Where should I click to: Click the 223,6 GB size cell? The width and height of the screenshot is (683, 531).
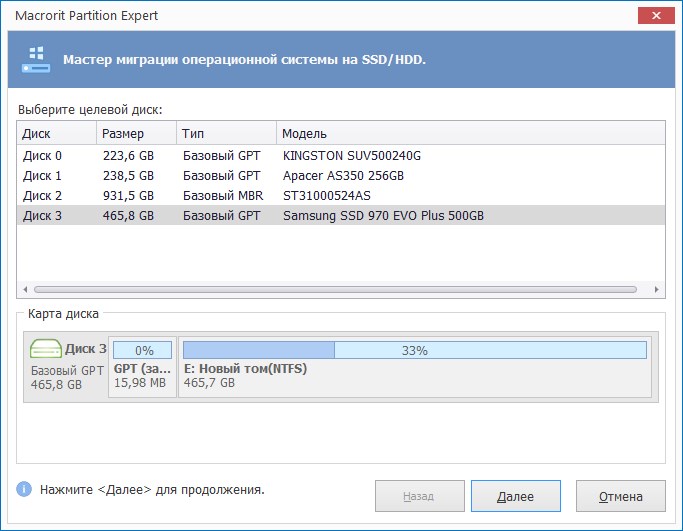point(128,156)
